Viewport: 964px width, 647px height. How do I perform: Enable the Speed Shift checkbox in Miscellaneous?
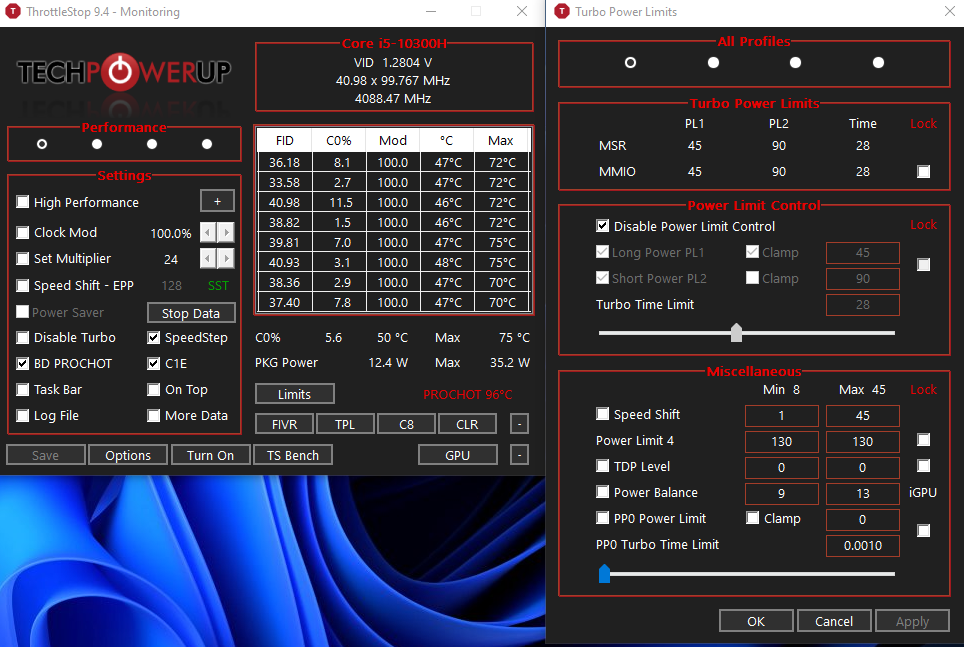coord(602,414)
